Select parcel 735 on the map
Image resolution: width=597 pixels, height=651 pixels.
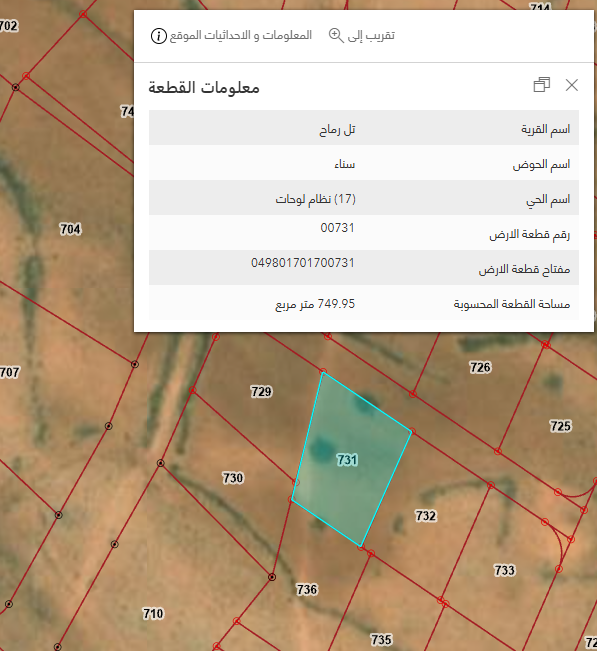coord(381,639)
